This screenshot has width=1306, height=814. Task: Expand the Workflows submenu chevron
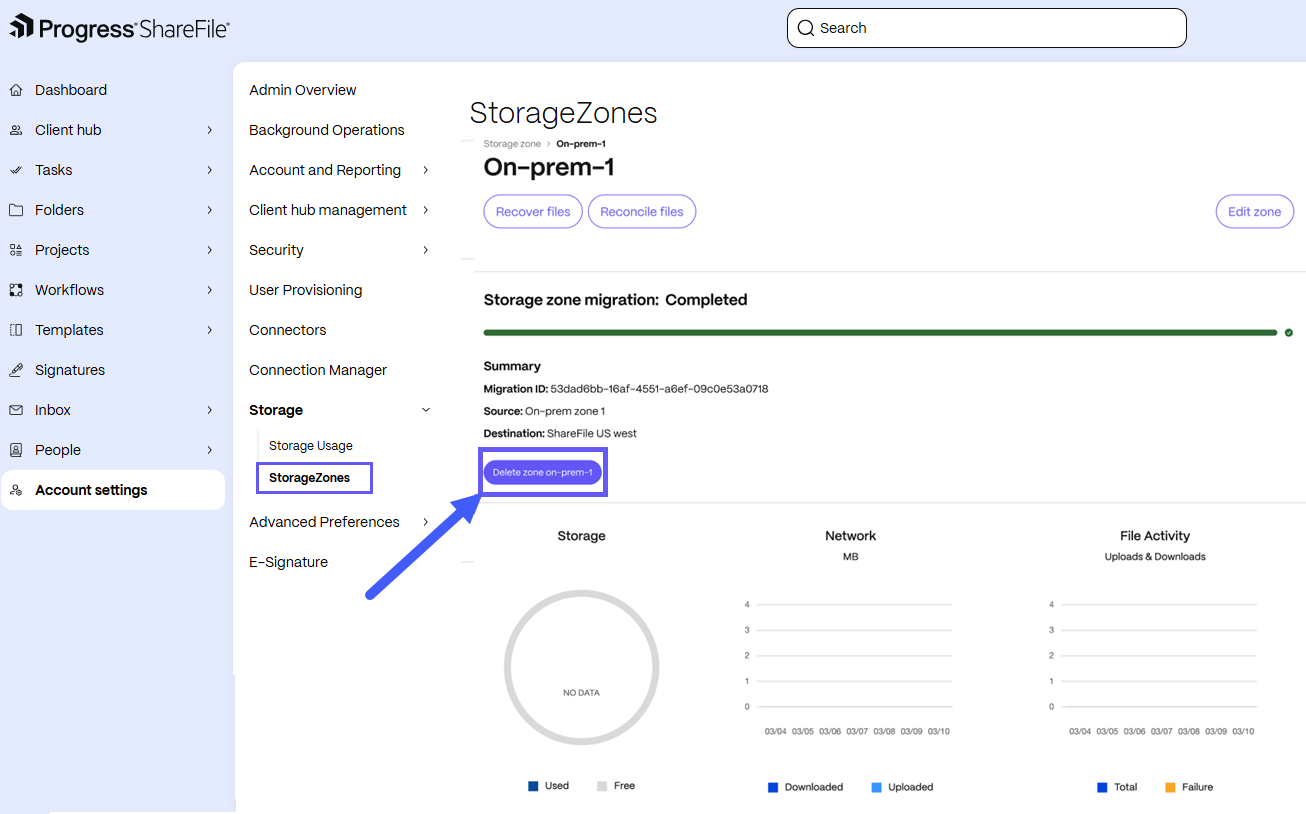pos(210,290)
